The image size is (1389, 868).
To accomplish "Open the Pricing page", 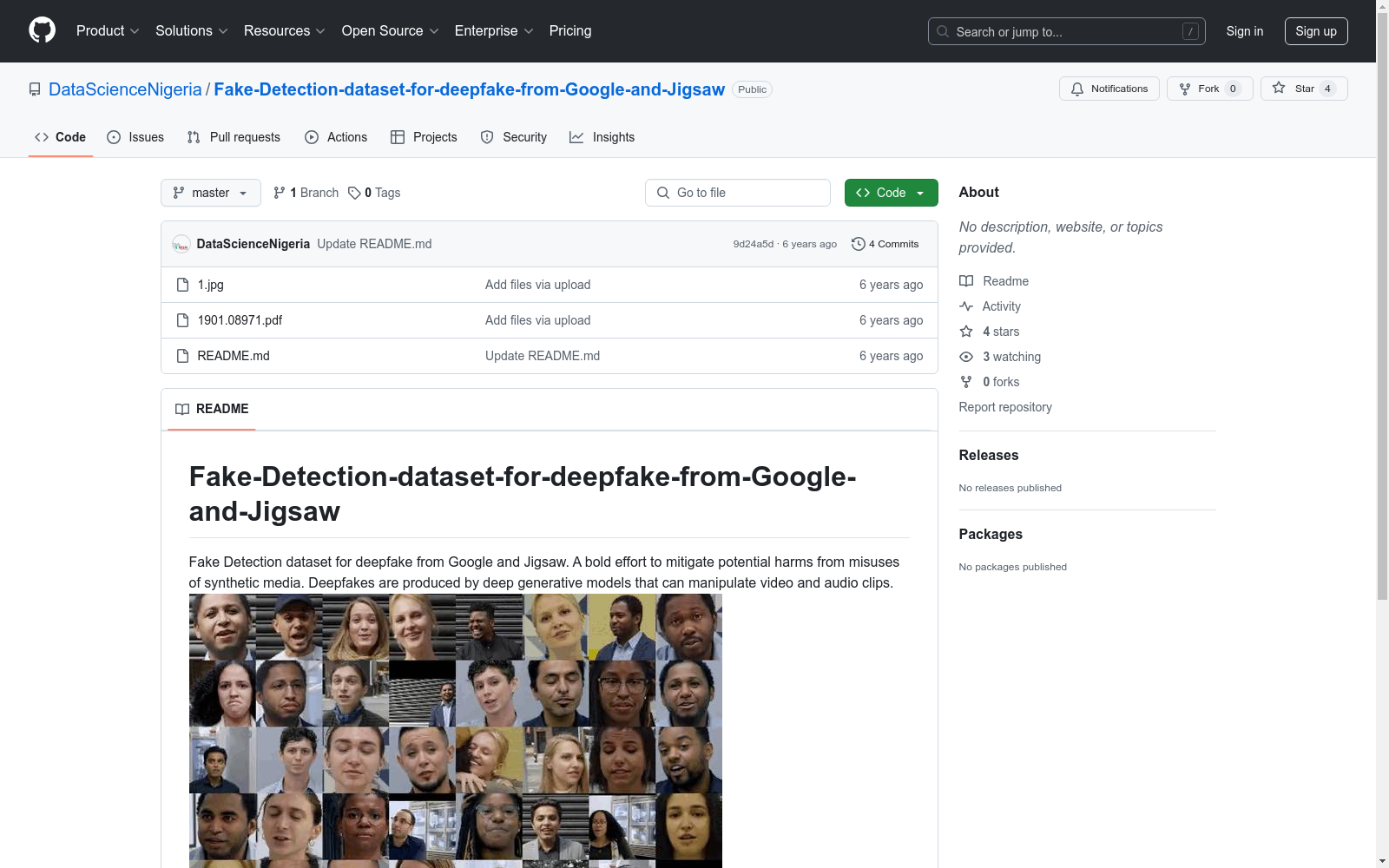I will [x=570, y=31].
